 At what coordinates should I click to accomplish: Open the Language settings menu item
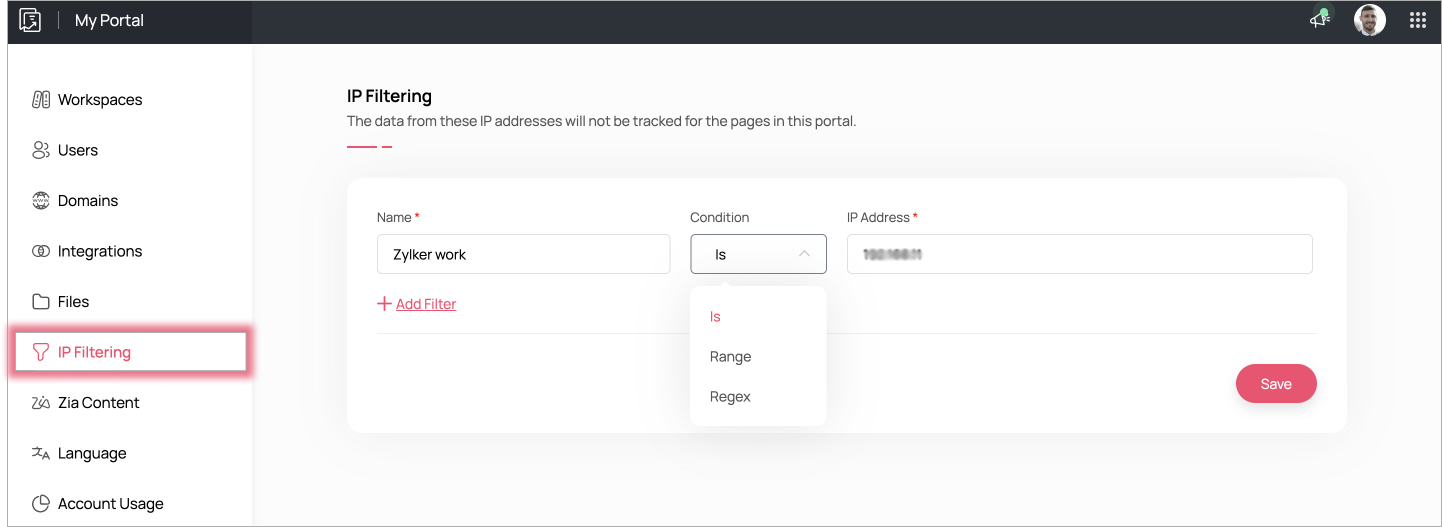[x=92, y=453]
